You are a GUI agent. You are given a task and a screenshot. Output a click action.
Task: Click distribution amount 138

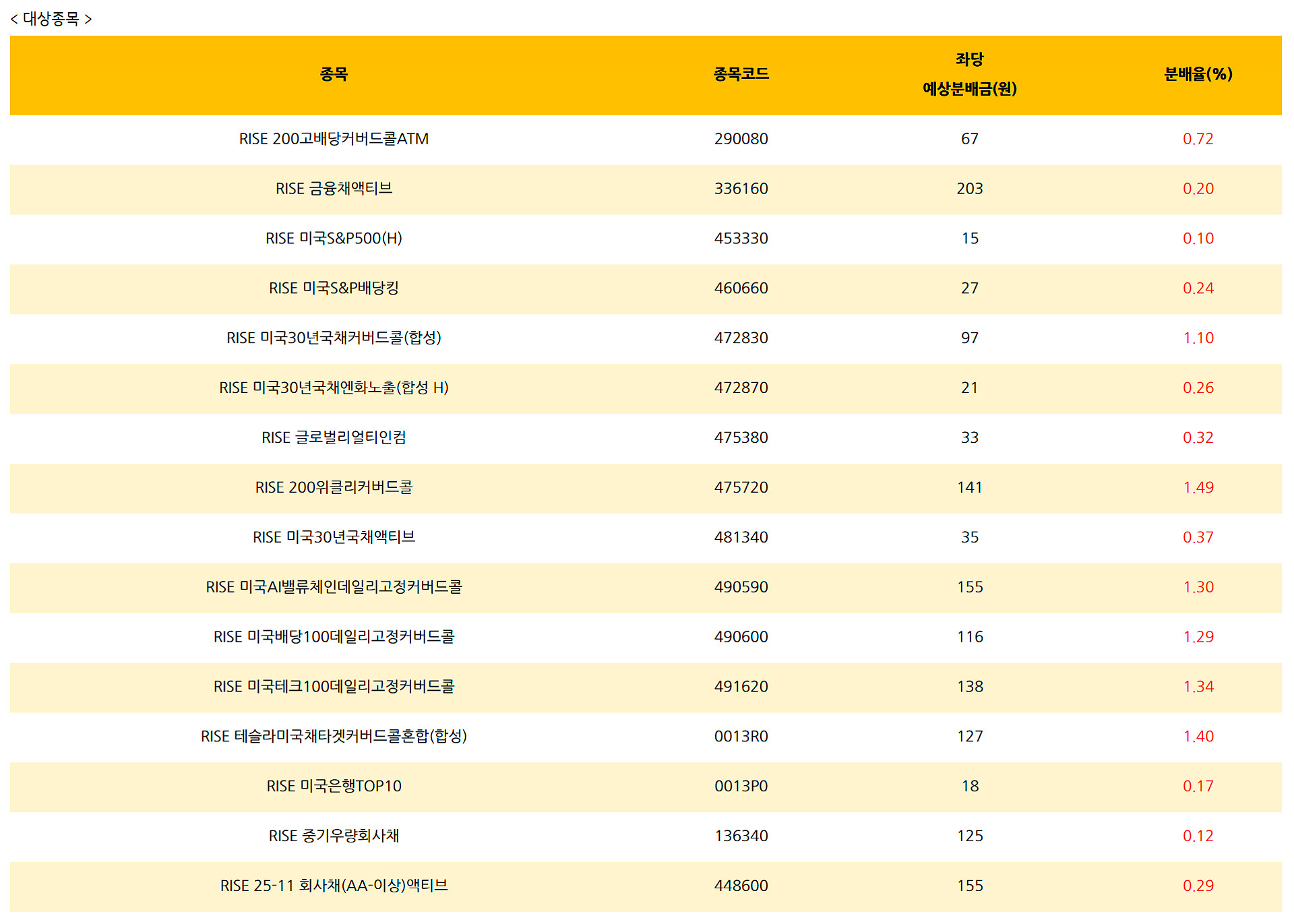point(969,687)
